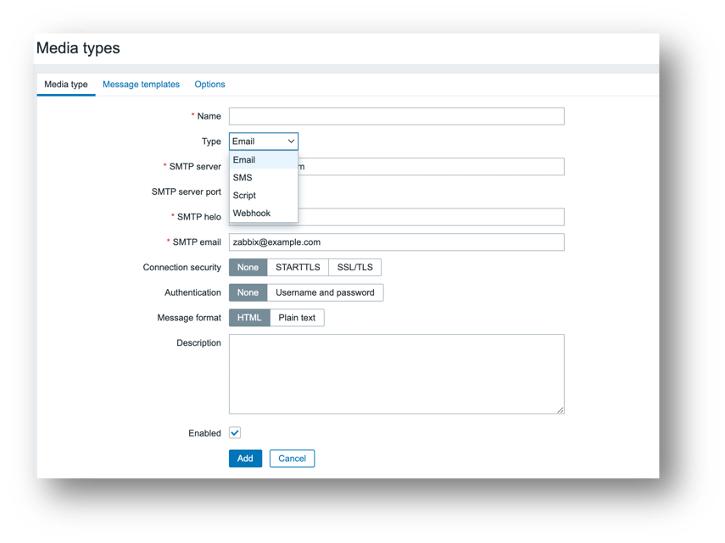725x543 pixels.
Task: Set Connection security to SSL/TLS
Action: (354, 268)
